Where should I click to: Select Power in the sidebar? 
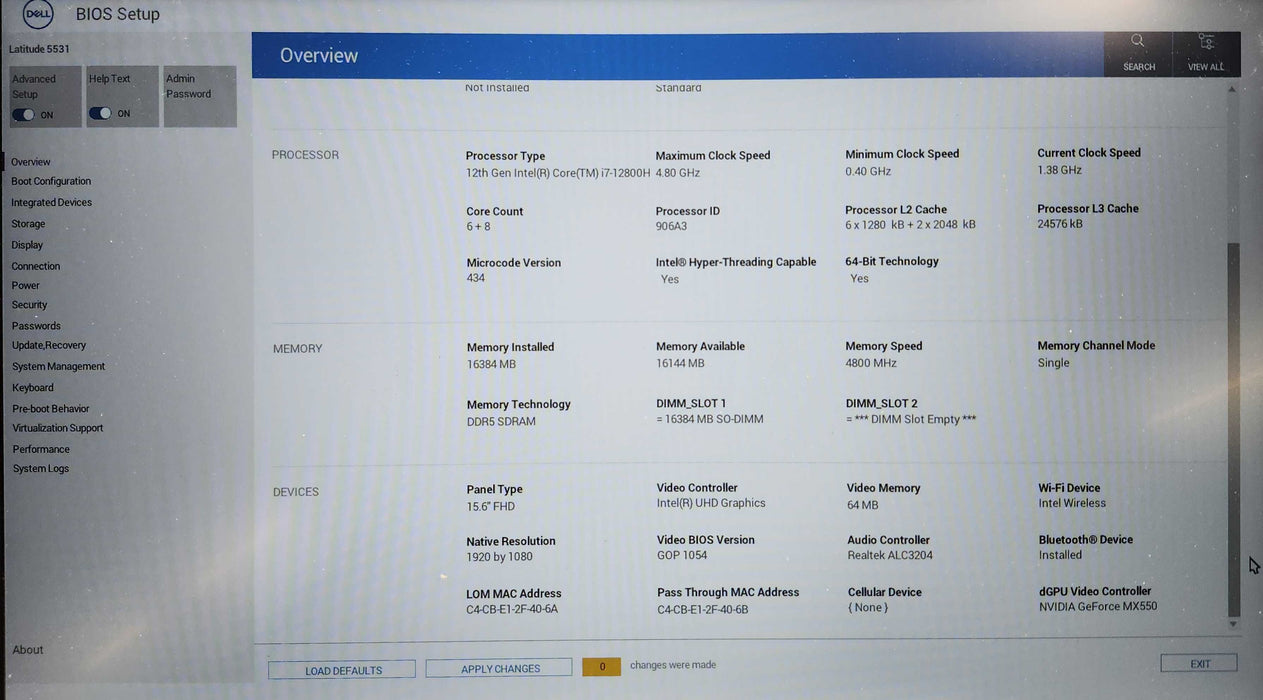(26, 285)
